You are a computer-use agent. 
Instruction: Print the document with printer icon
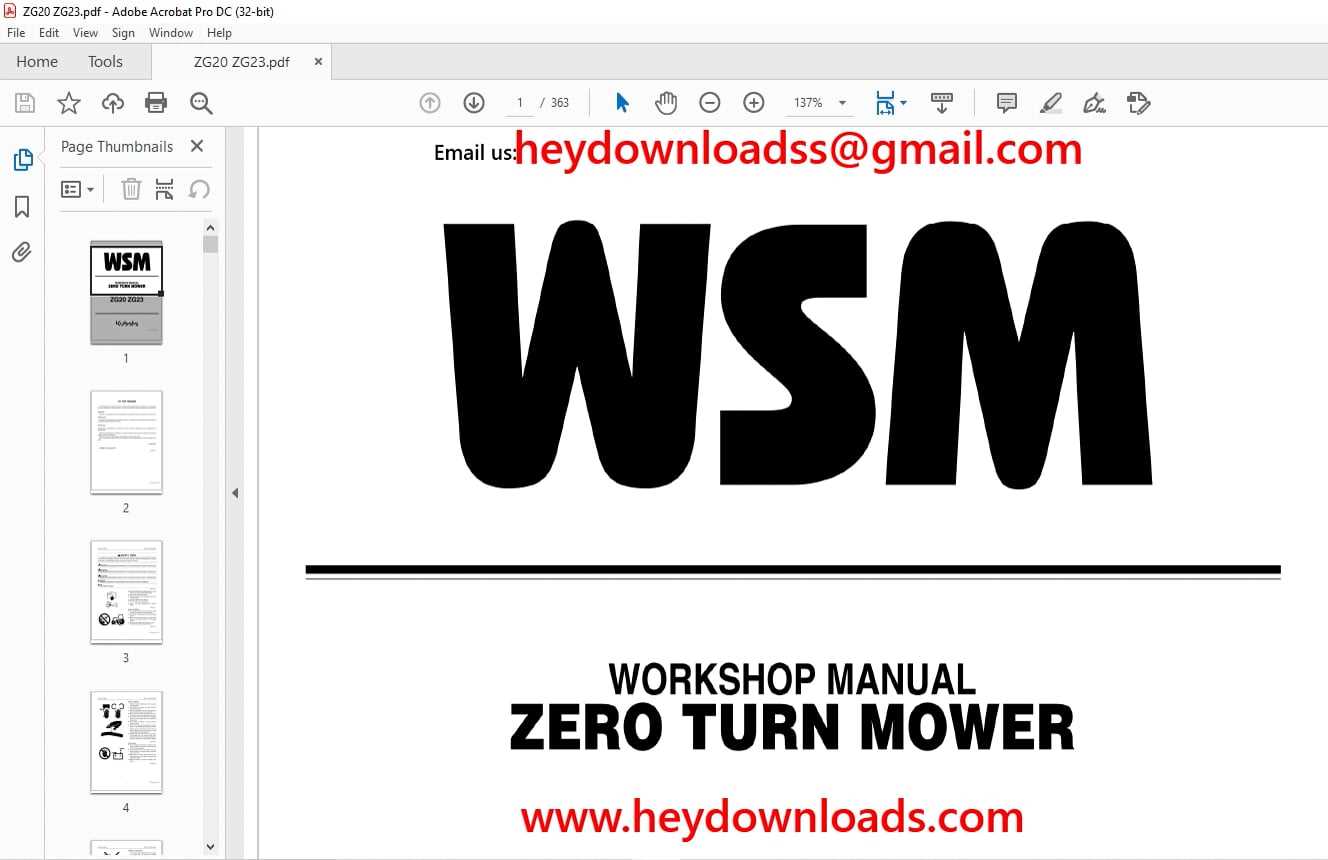coord(156,103)
